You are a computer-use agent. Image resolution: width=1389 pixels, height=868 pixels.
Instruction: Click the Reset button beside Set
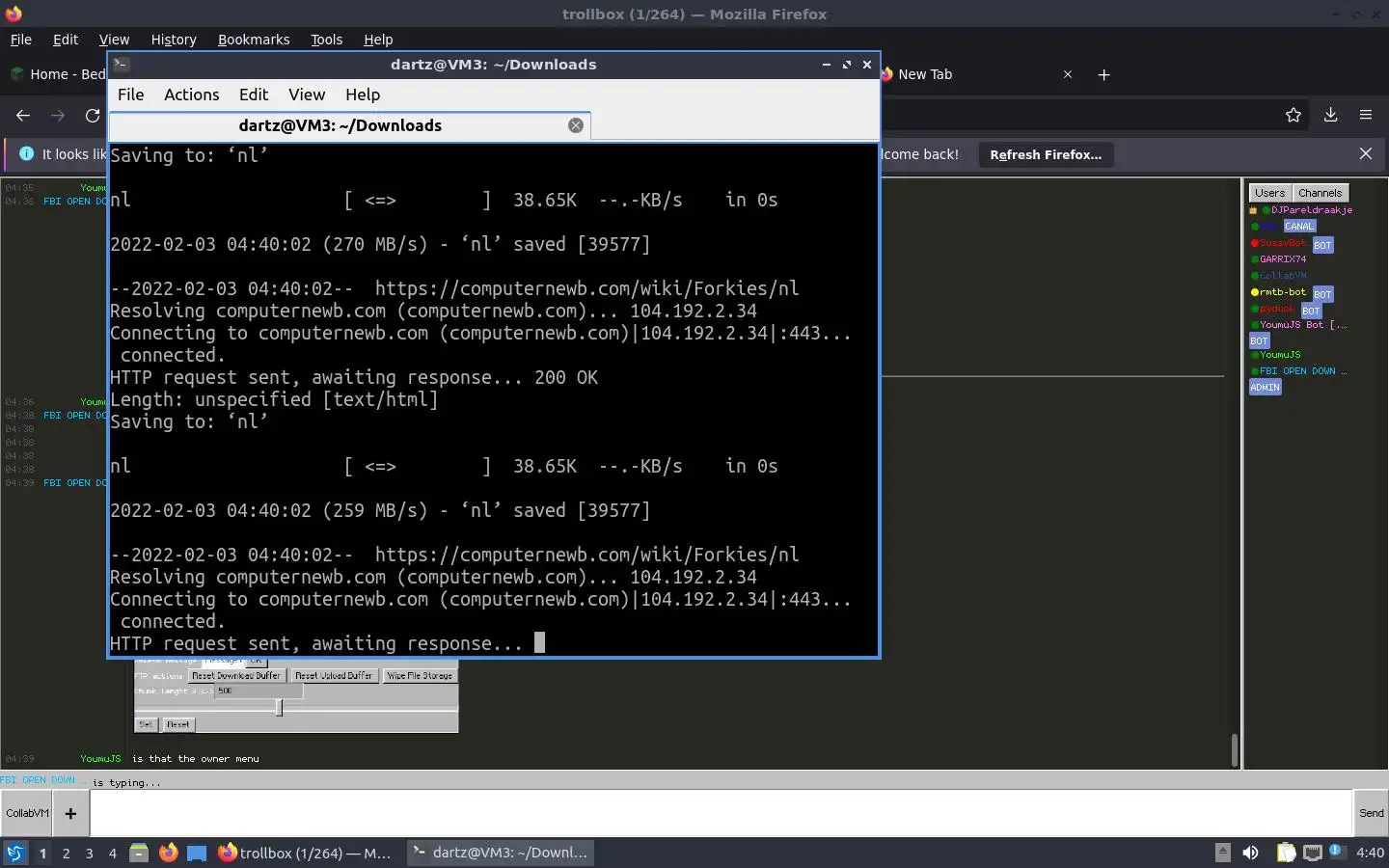click(178, 724)
